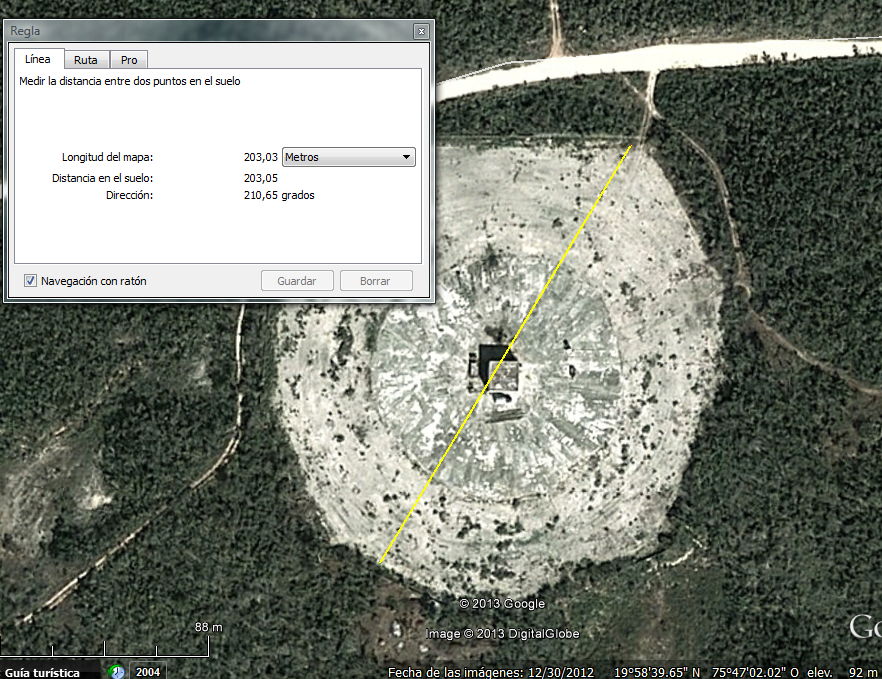Click the historical imagery clock icon

point(117,671)
